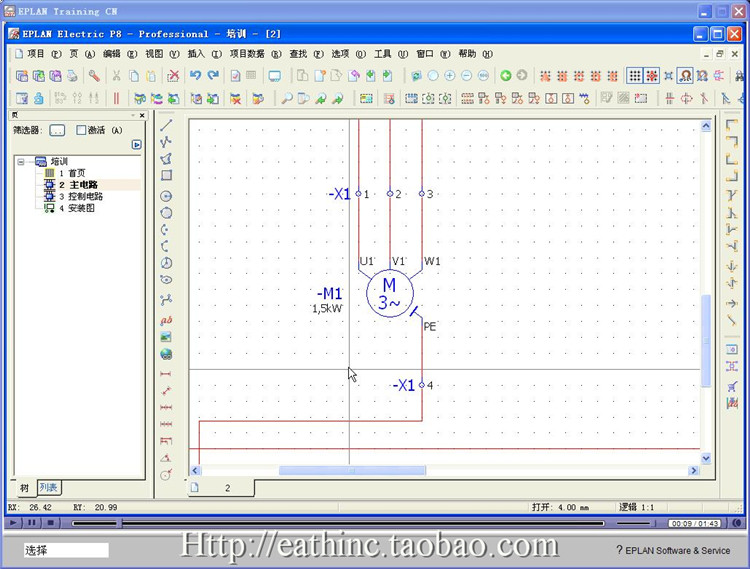Viewport: 750px width, 569px height.
Task: Open the 视图 (V) menu
Action: click(x=162, y=54)
